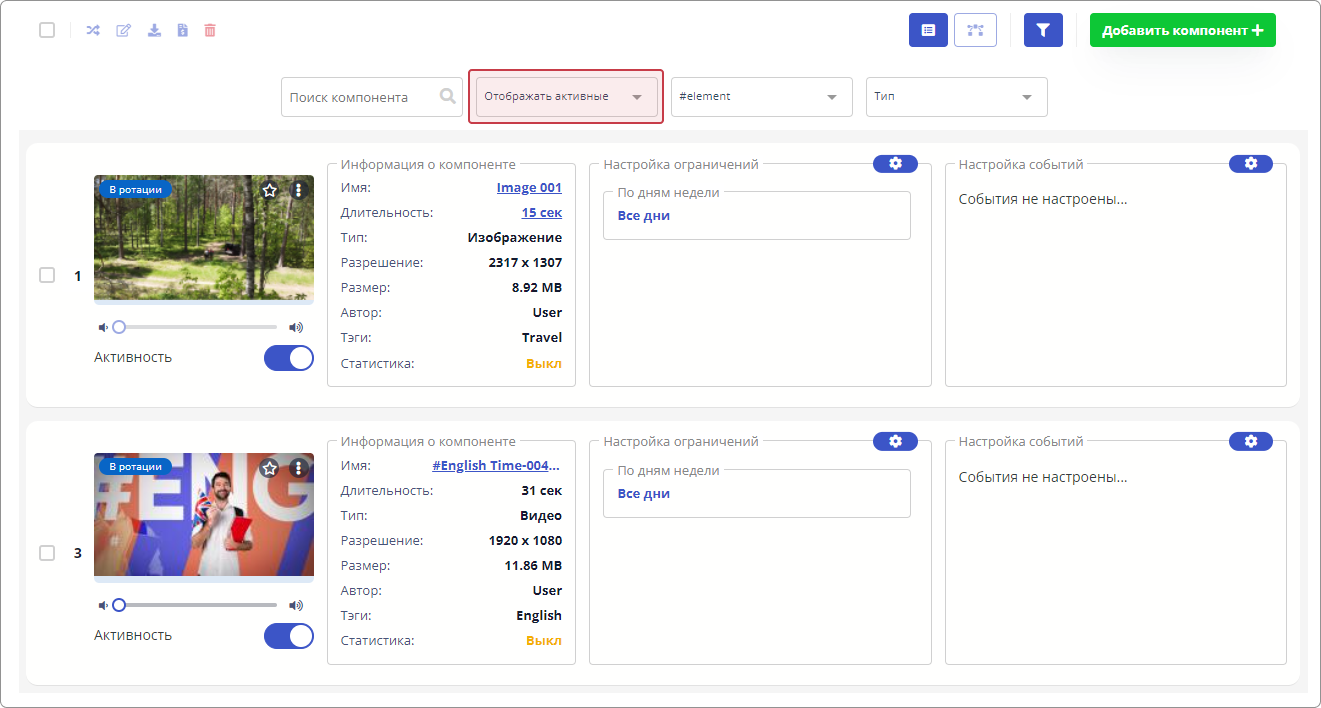Open the 'Отображать активные' dropdown
The image size is (1321, 708).
click(x=565, y=97)
